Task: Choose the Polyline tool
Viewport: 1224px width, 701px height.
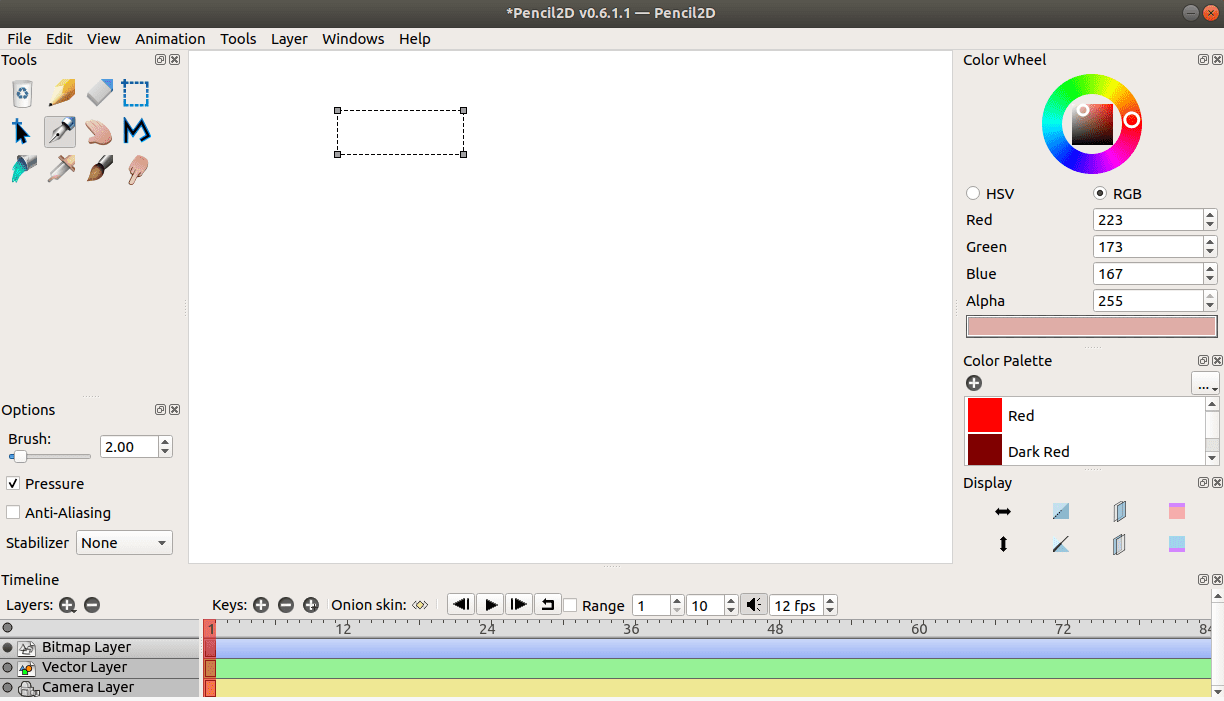Action: click(x=135, y=131)
